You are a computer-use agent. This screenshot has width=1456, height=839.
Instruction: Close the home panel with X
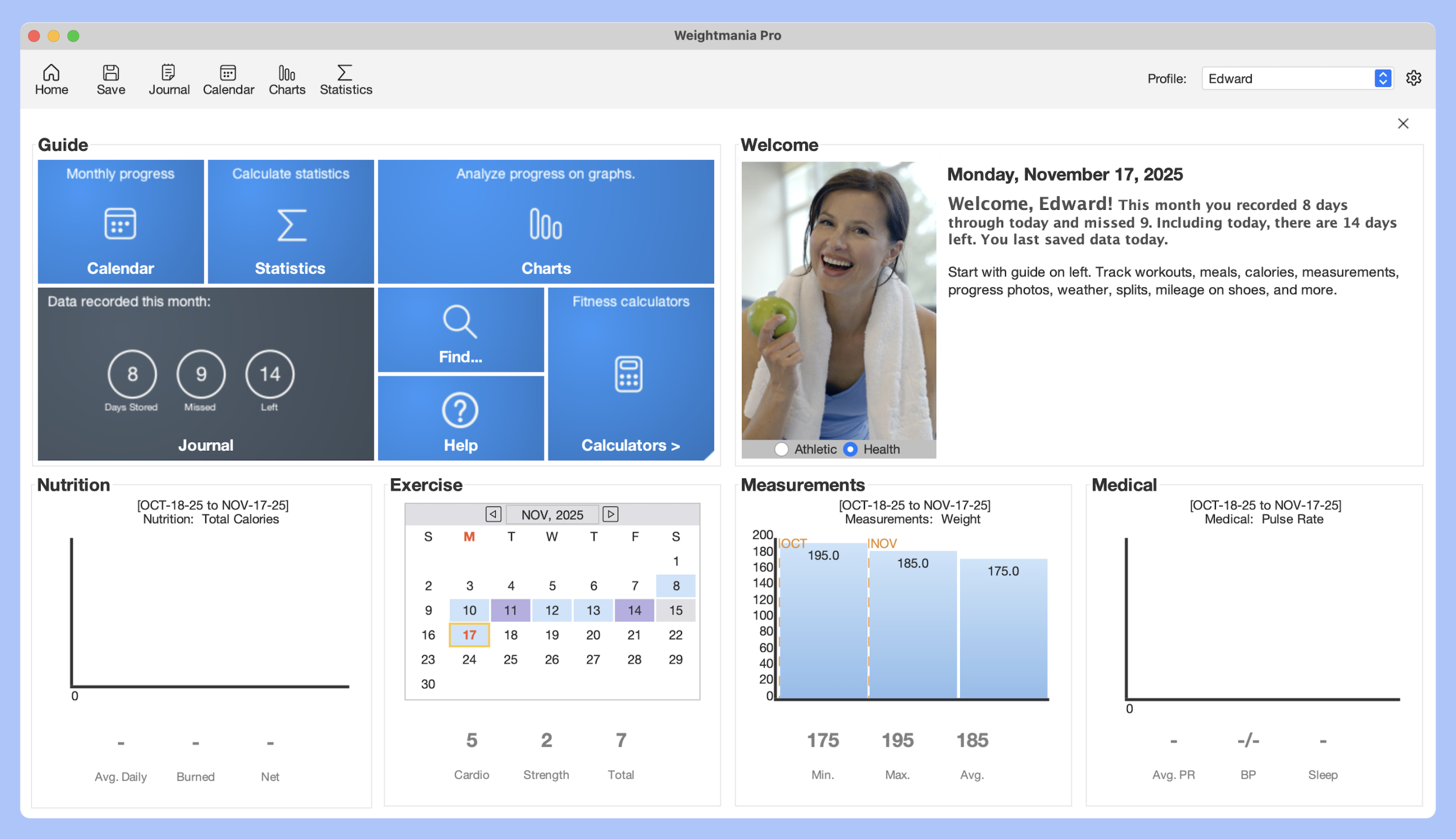coord(1403,123)
